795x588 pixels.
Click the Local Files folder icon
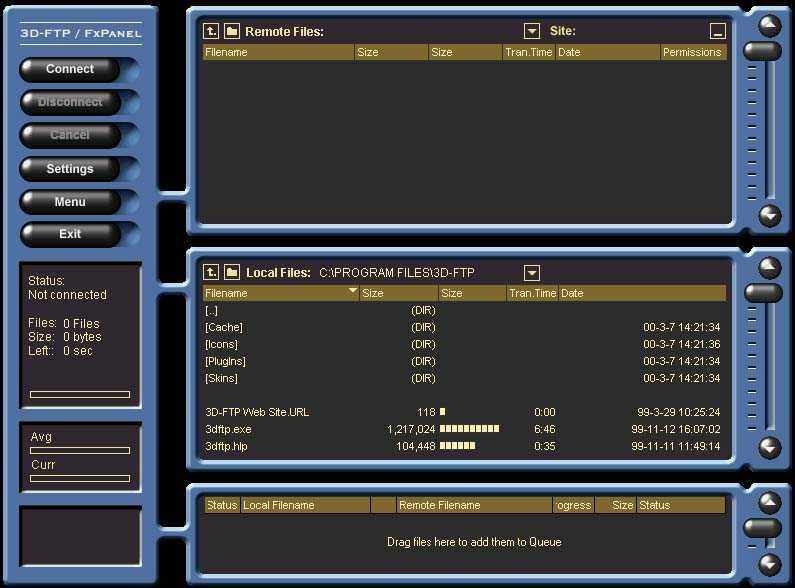[x=232, y=273]
